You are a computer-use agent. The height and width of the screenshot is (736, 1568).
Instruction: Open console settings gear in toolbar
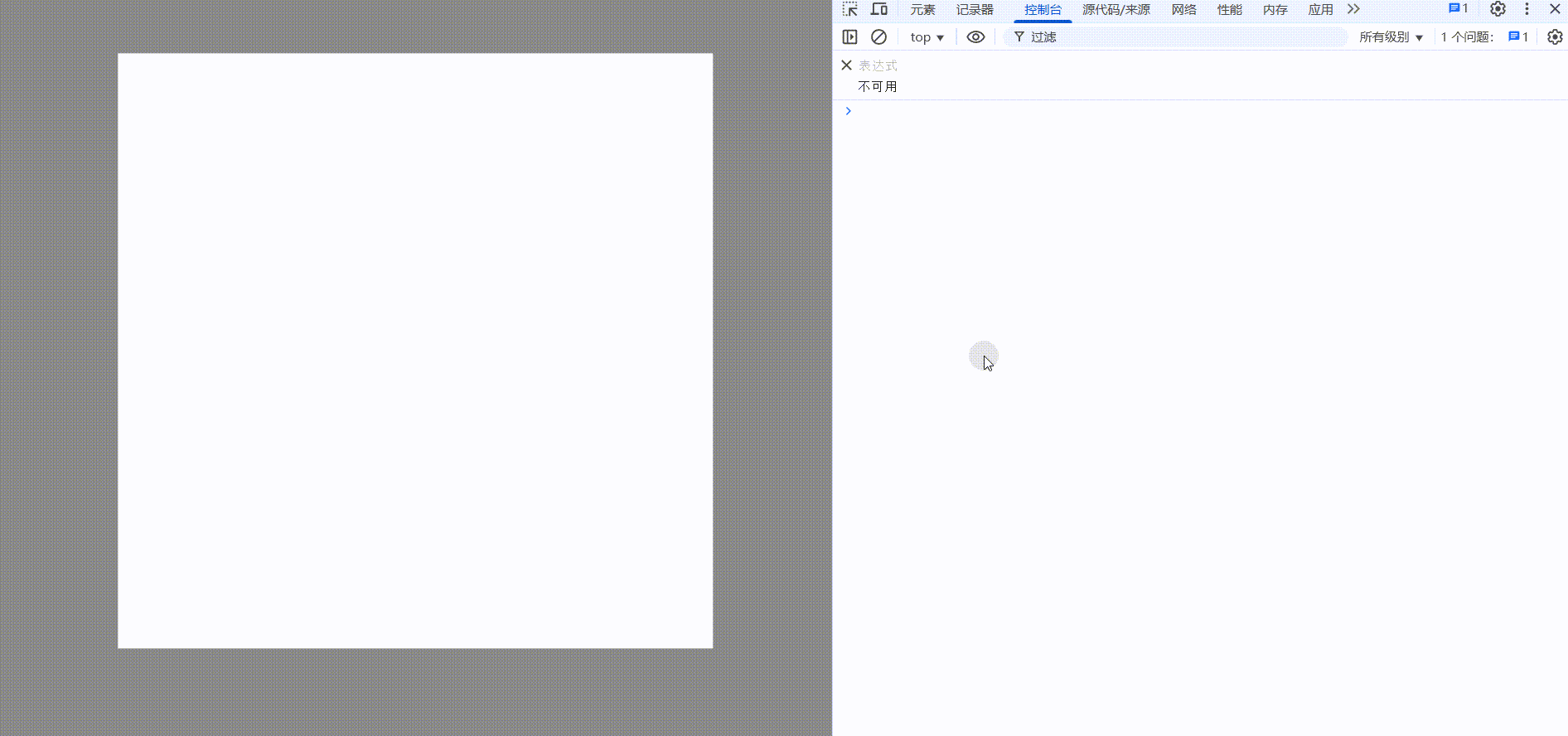(x=1555, y=36)
